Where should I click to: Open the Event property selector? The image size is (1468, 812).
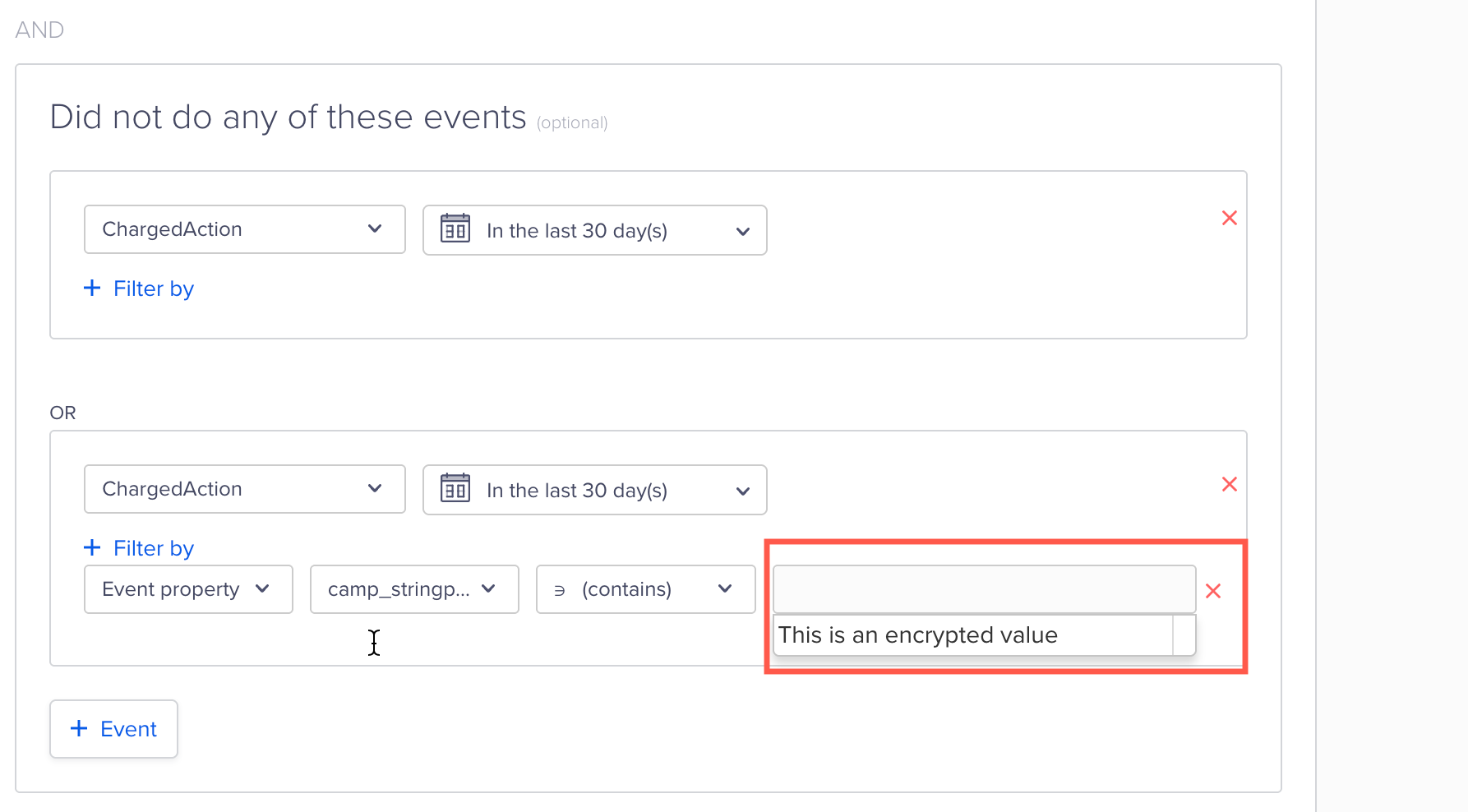(188, 589)
